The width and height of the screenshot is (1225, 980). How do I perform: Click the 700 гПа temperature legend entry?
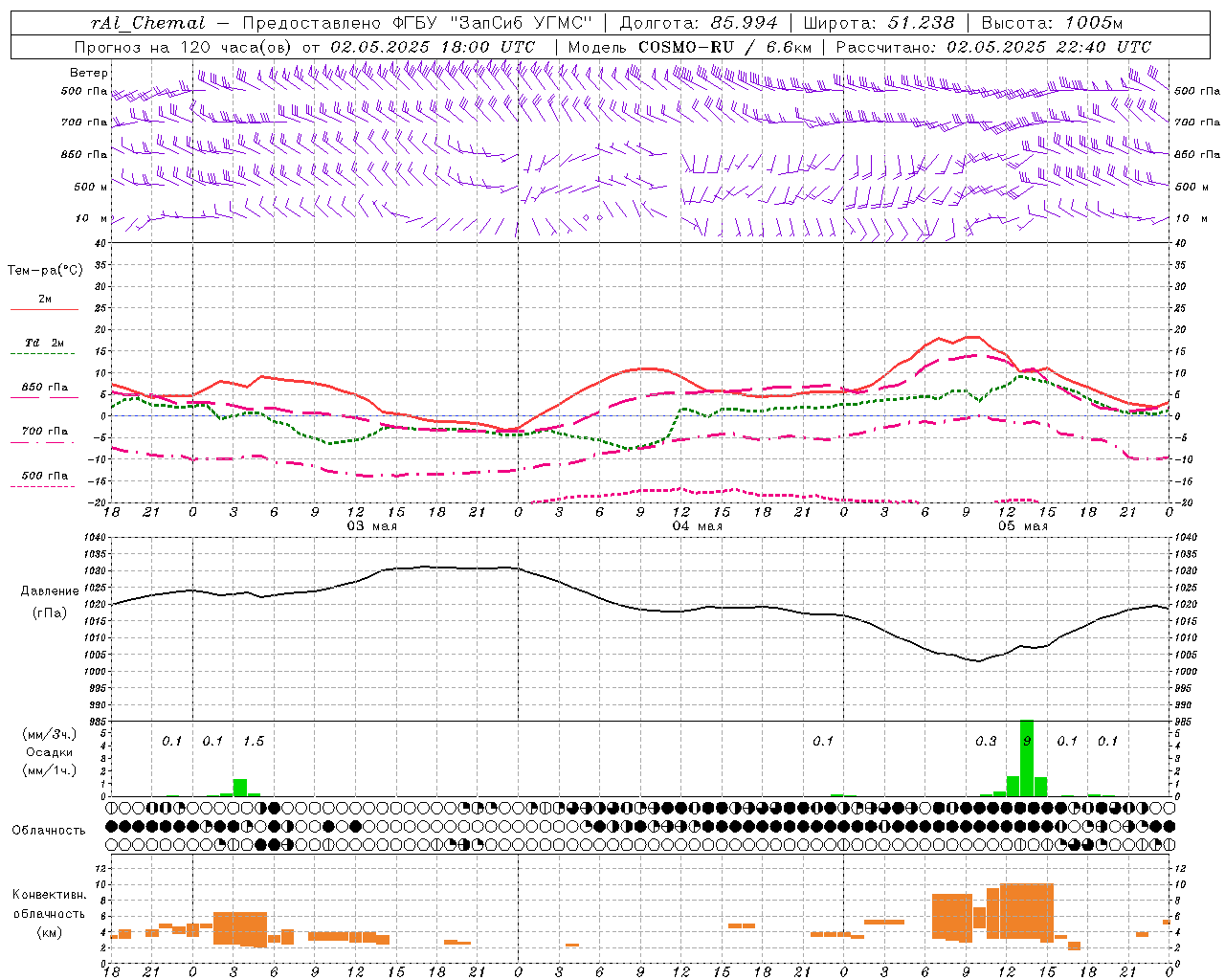tap(45, 432)
